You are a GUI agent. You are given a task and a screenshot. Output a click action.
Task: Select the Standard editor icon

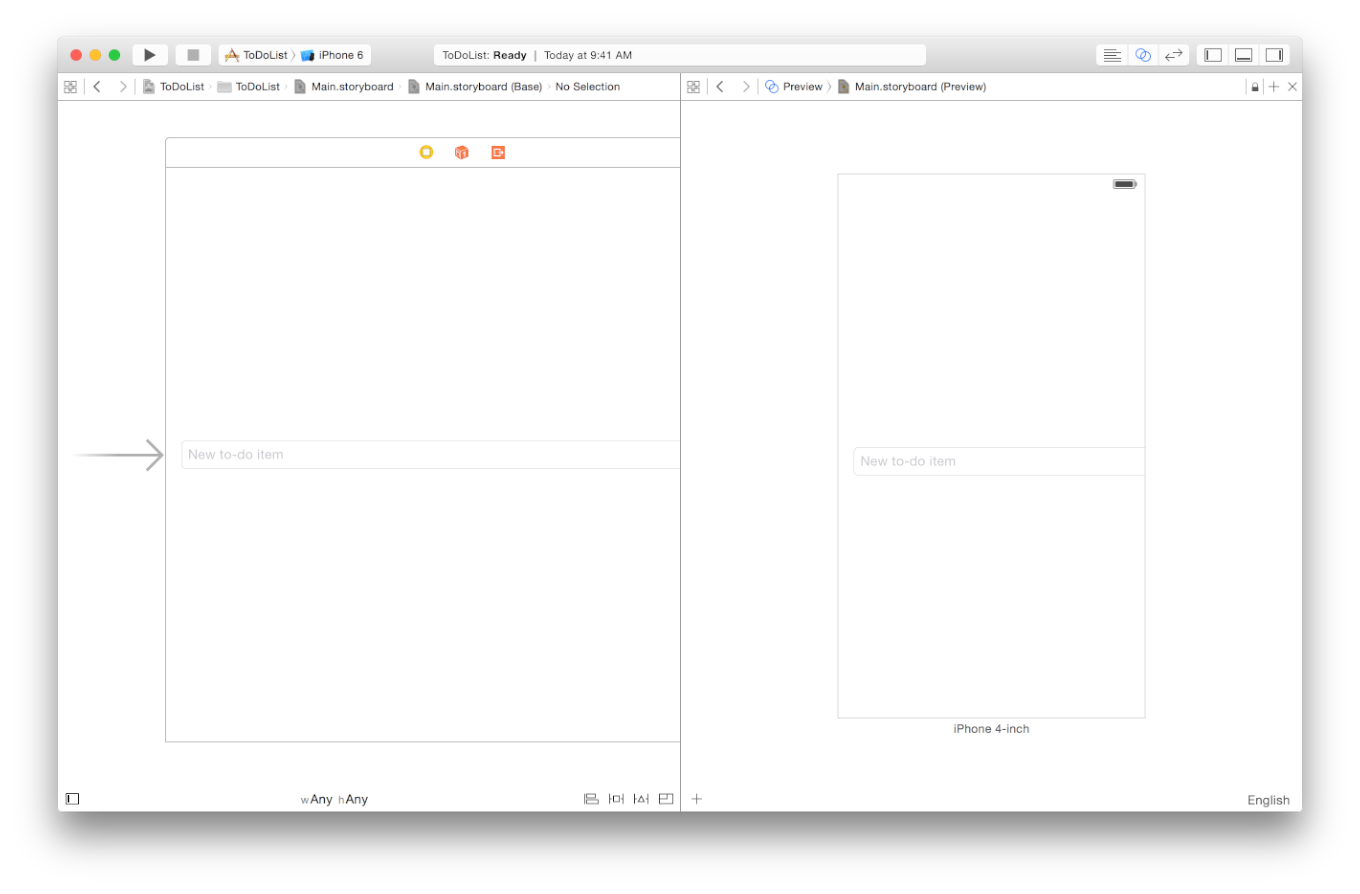1112,55
